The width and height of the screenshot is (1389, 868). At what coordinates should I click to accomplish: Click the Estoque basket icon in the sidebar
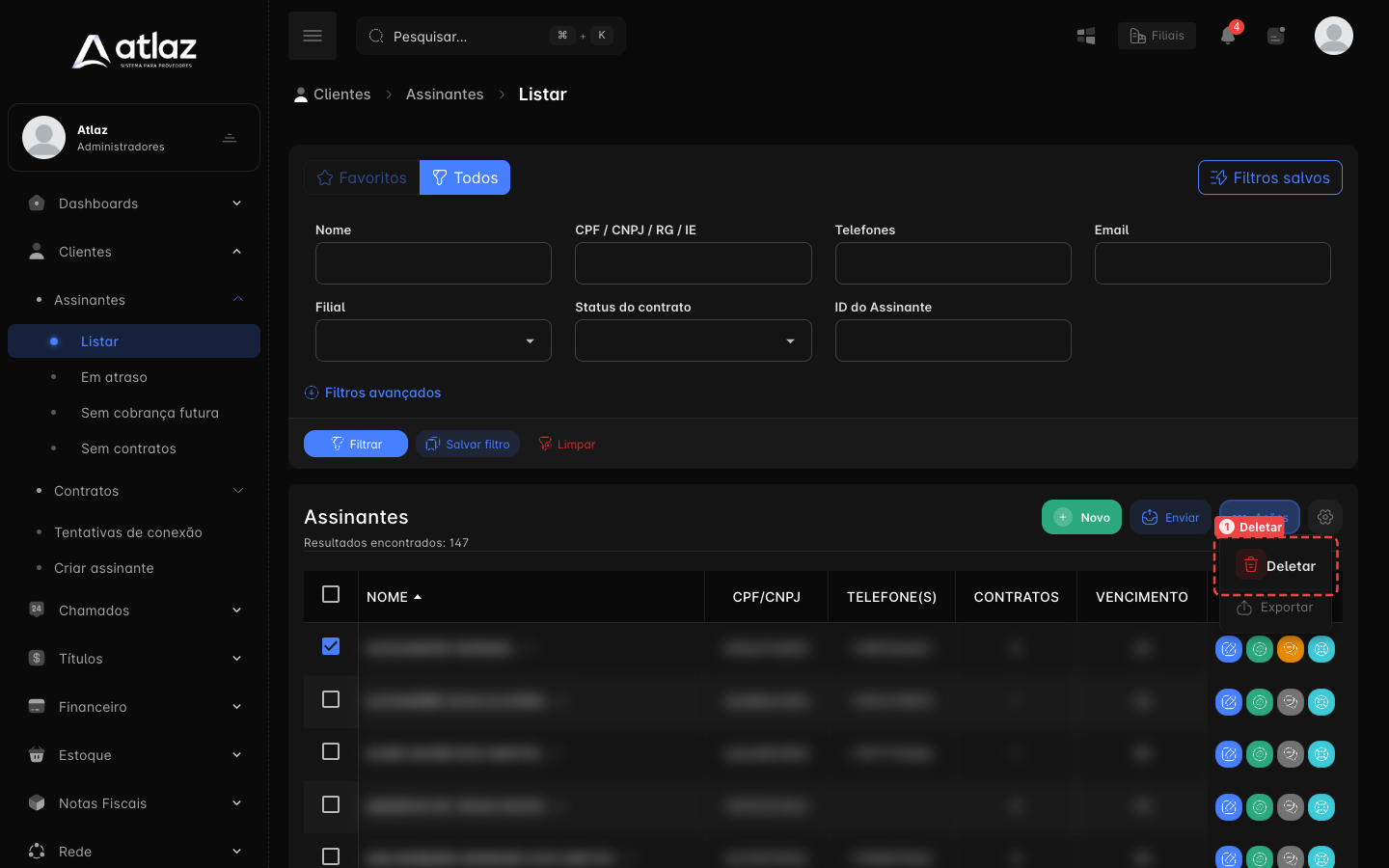(x=37, y=754)
